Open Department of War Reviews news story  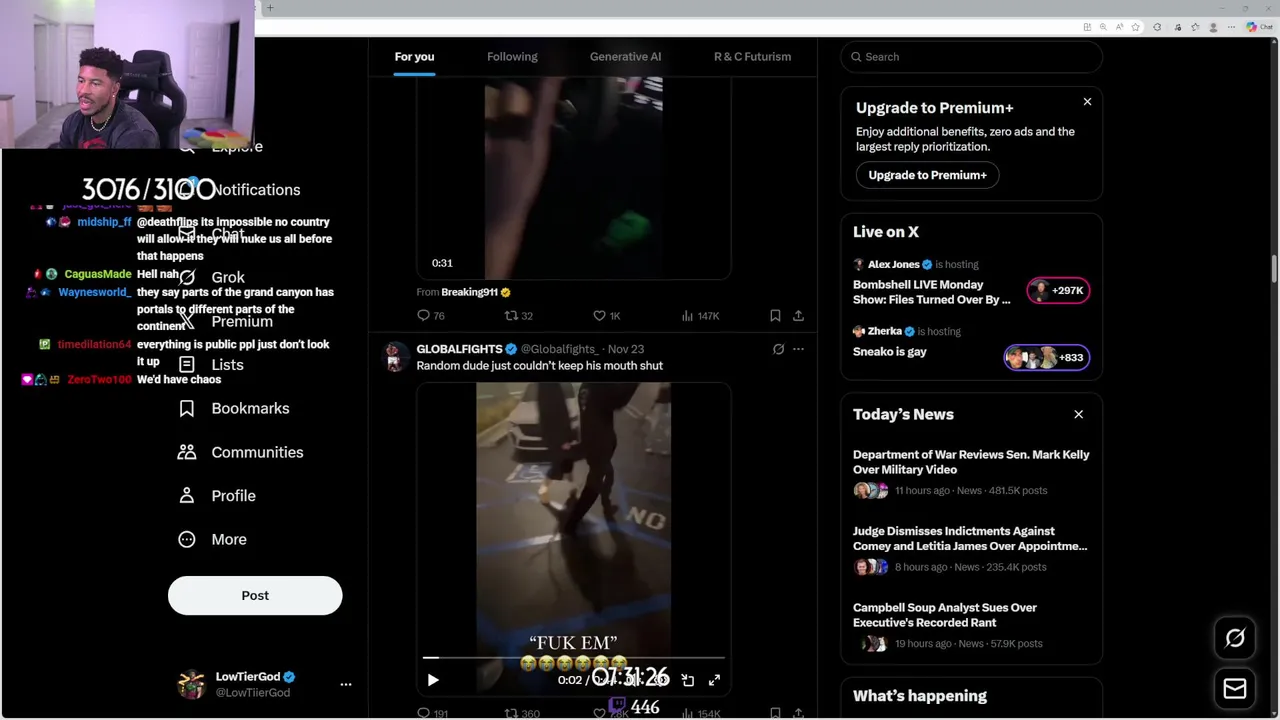coord(971,462)
